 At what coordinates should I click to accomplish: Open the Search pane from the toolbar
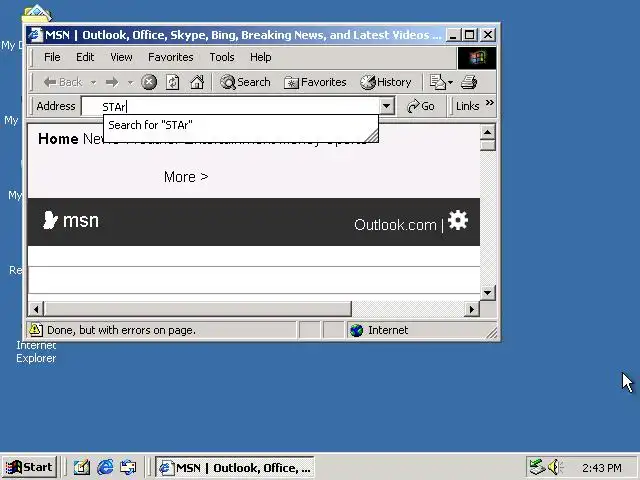(245, 82)
